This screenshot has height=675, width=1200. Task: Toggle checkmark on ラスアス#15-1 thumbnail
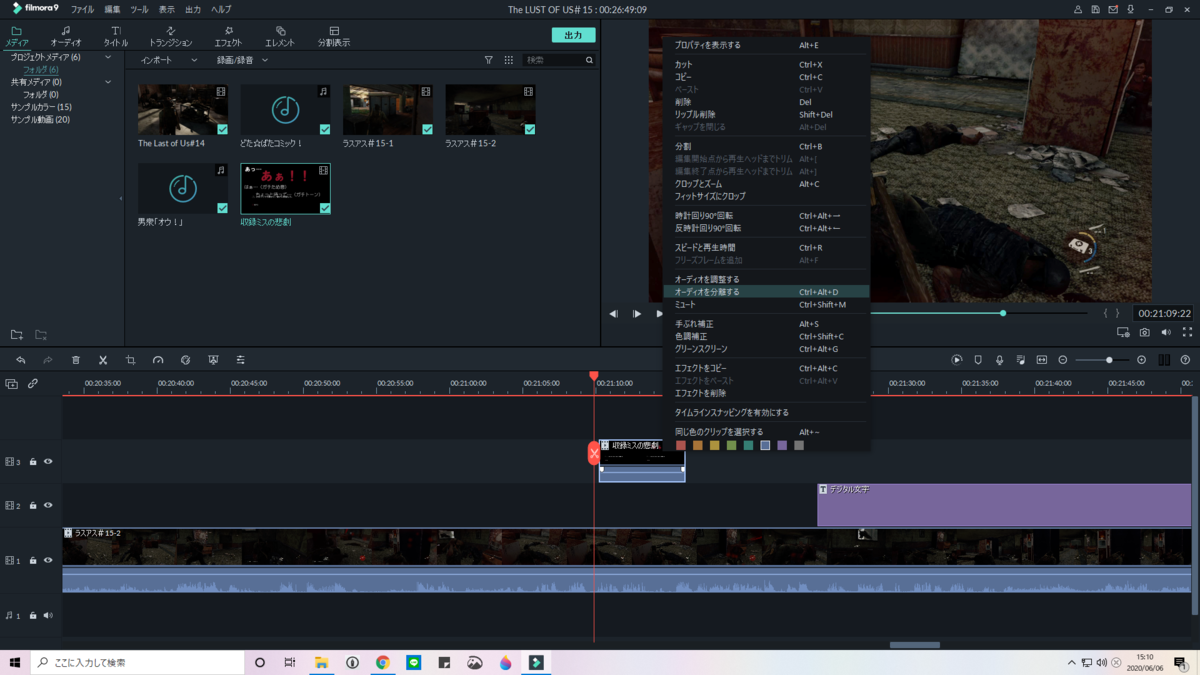click(x=427, y=129)
